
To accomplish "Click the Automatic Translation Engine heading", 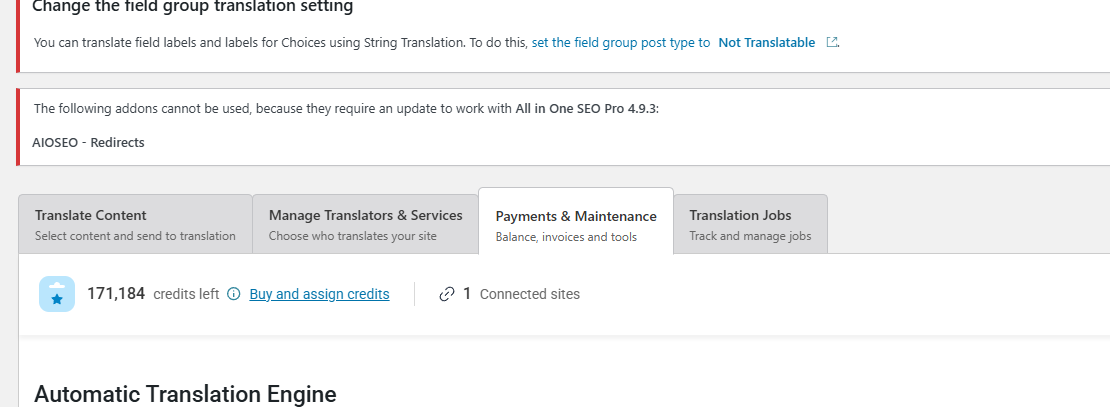I will tap(185, 394).
